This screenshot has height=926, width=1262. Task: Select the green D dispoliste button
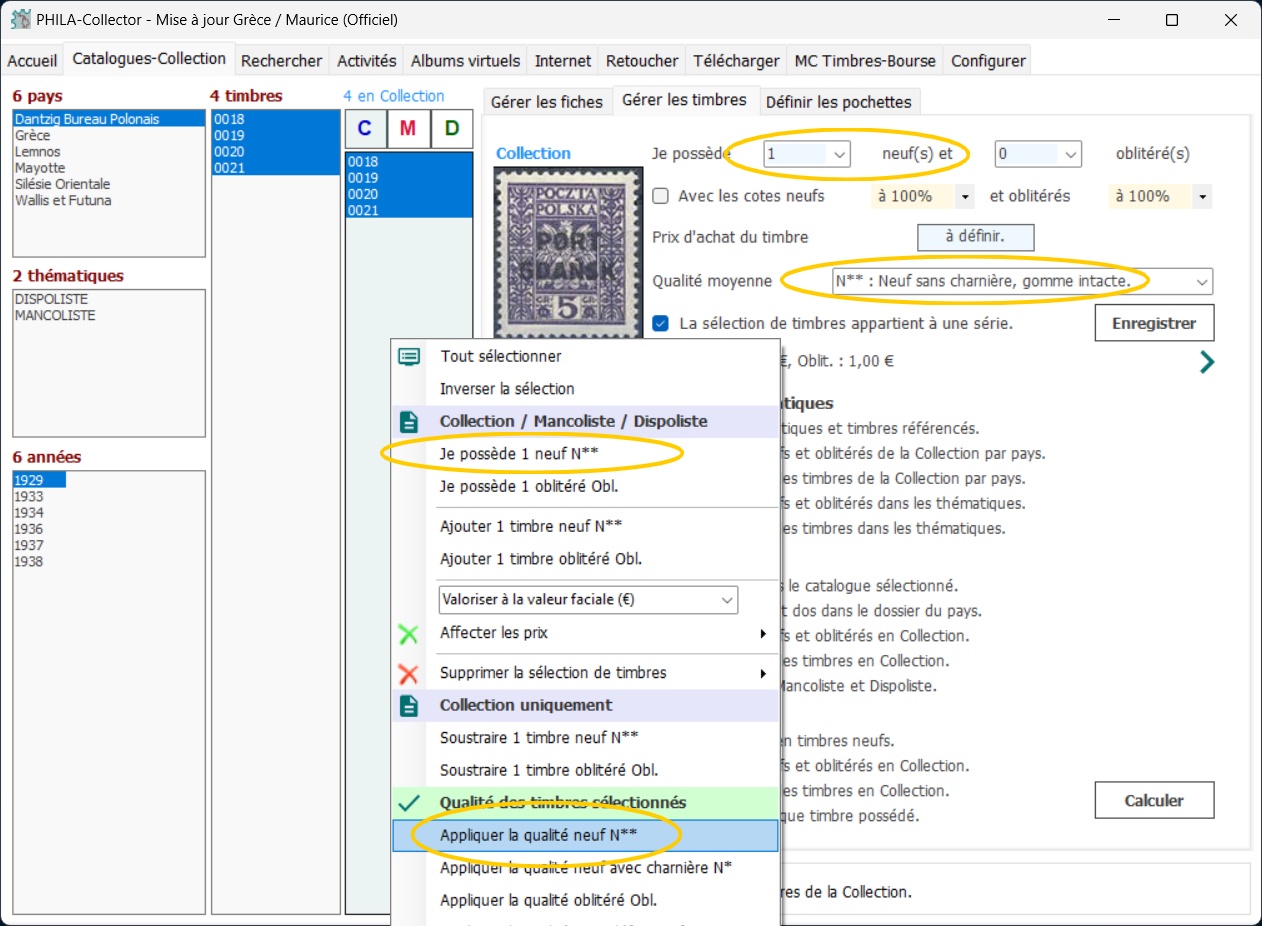[451, 128]
